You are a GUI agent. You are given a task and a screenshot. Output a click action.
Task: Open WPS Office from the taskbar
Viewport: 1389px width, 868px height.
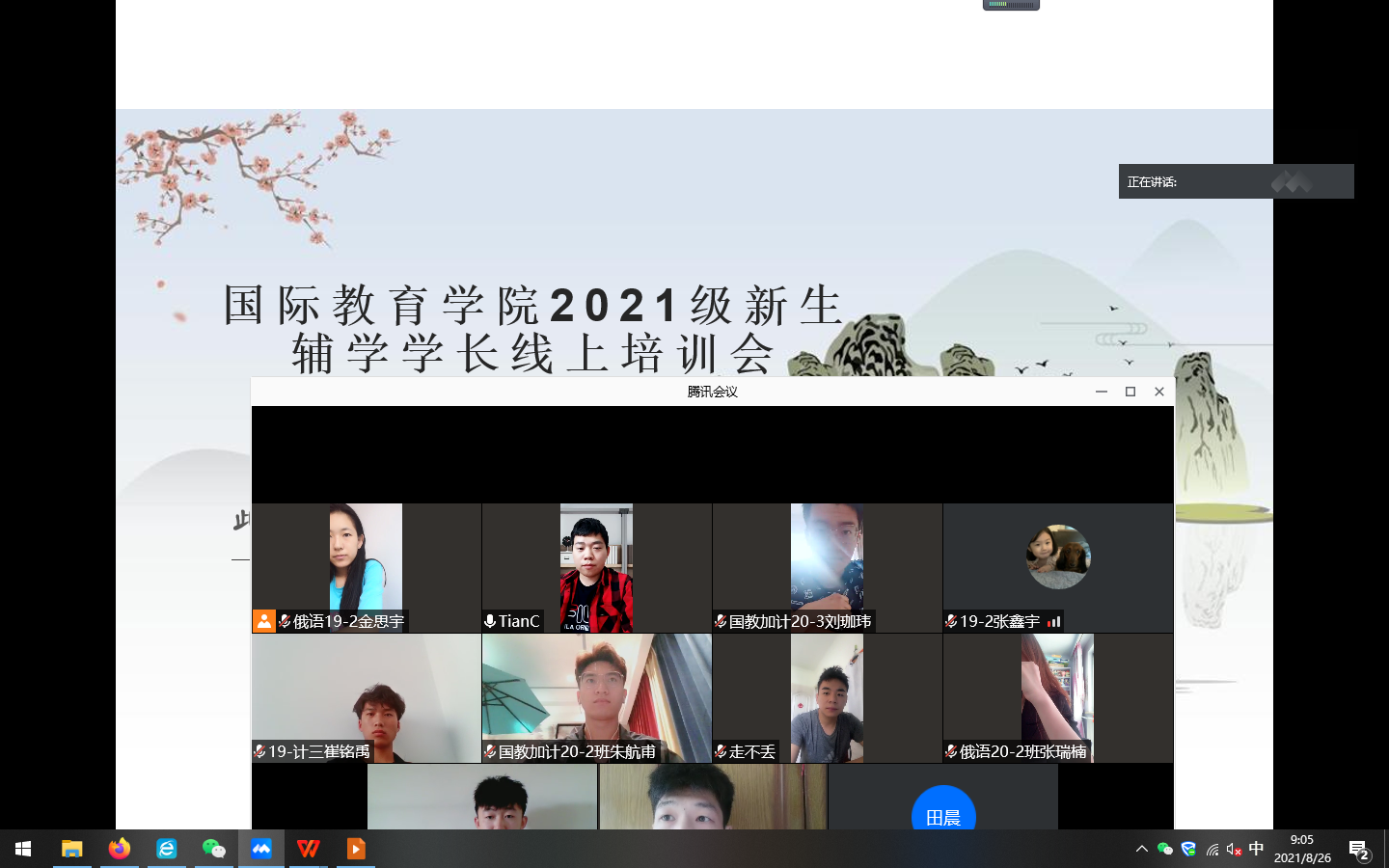[309, 849]
